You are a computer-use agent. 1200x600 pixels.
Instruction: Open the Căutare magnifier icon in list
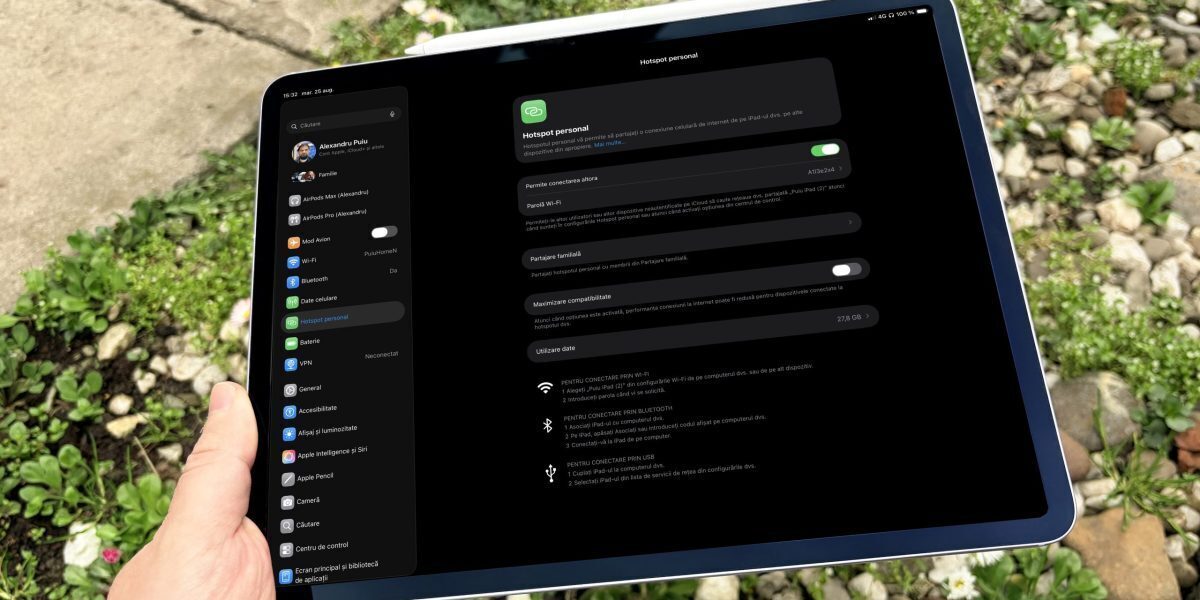pyautogui.click(x=287, y=526)
